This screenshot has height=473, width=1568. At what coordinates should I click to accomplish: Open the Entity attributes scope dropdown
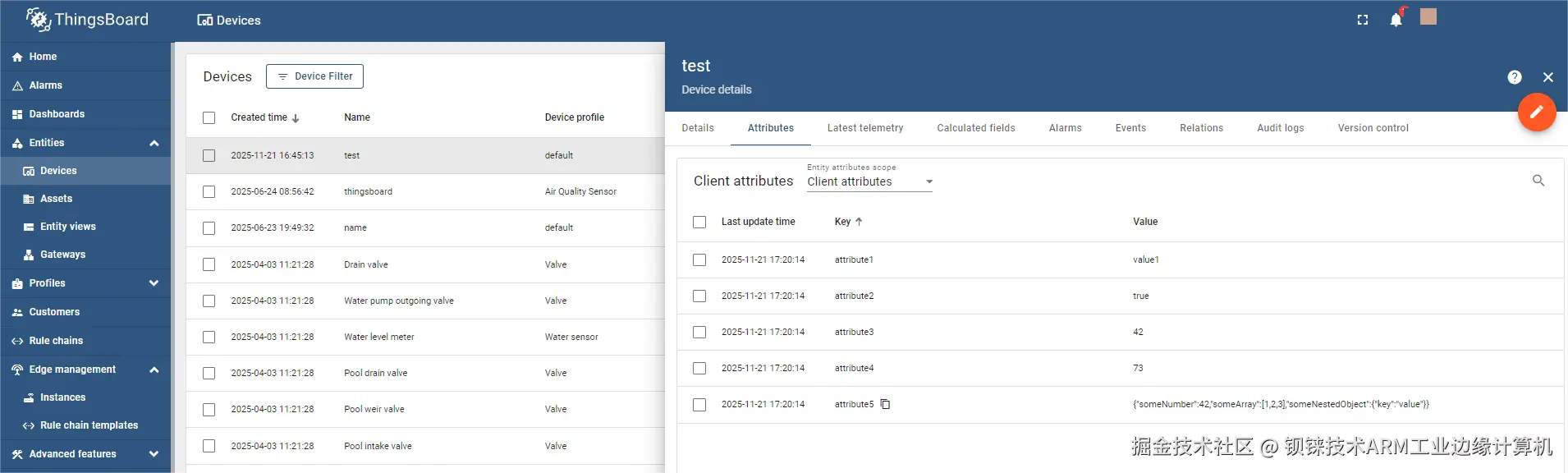[x=869, y=181]
